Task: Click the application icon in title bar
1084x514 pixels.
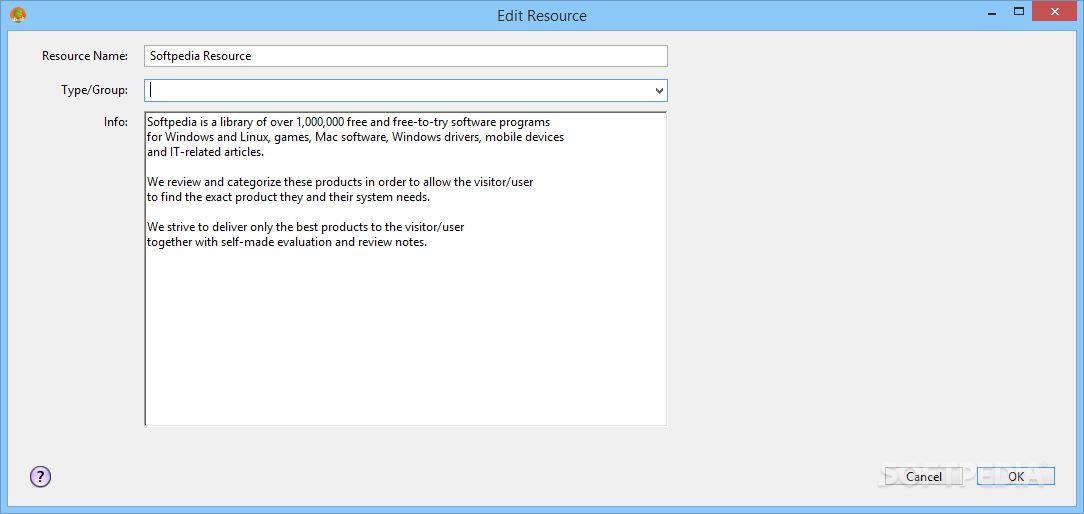Action: [19, 14]
